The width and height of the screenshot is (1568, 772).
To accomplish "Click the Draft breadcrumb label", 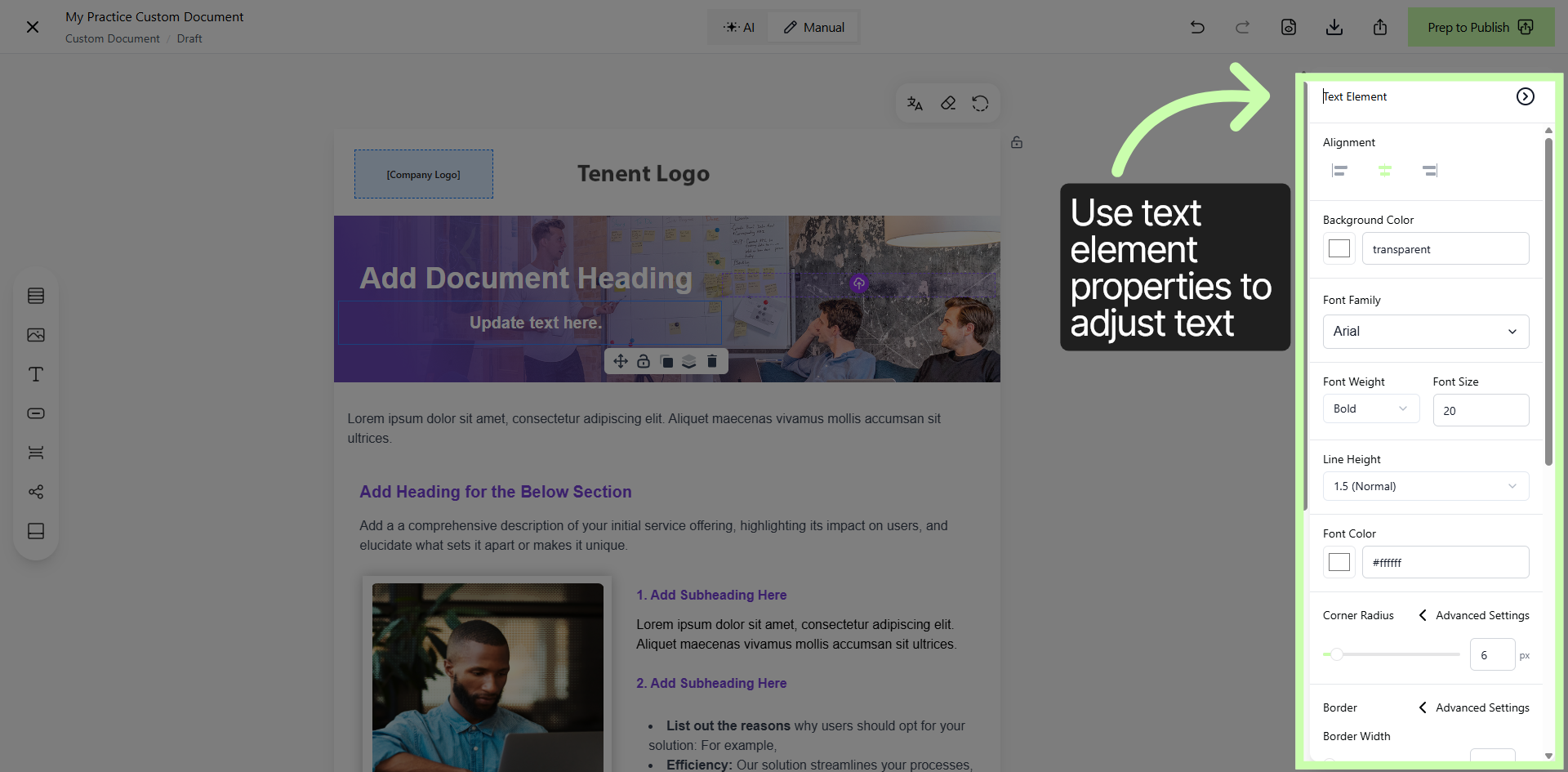I will click(189, 38).
